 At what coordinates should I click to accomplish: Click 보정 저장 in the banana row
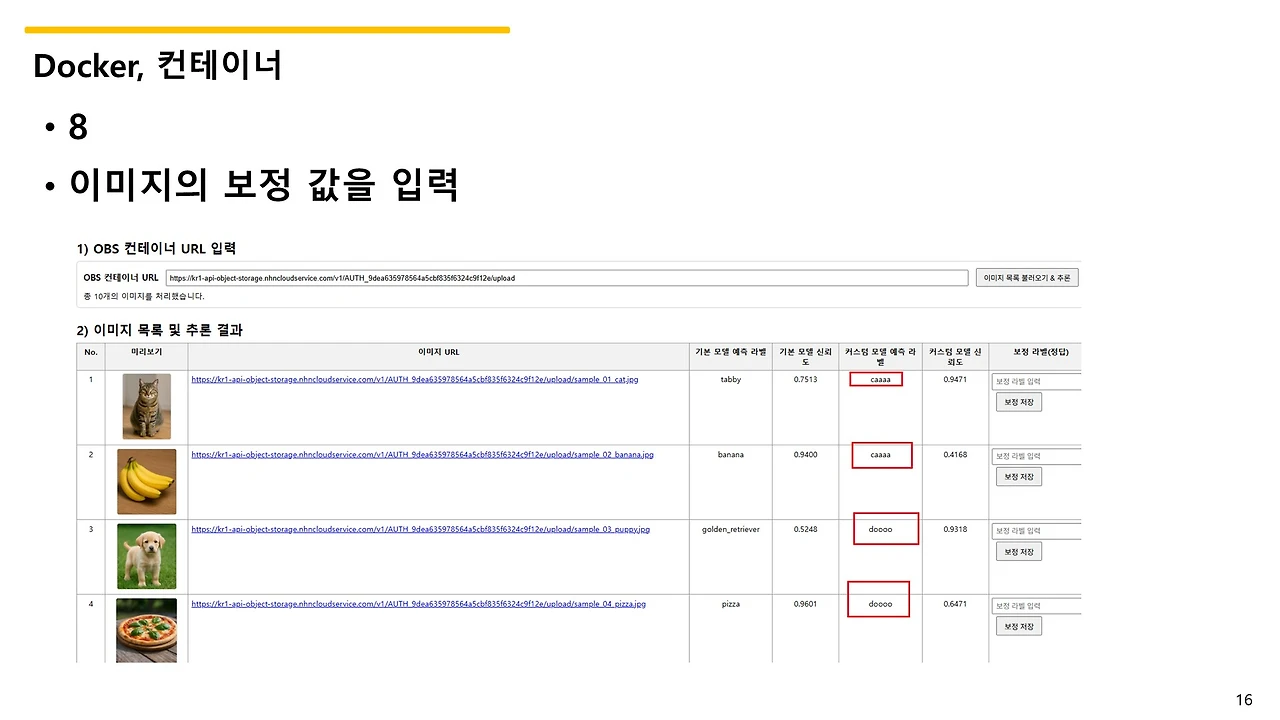1019,477
